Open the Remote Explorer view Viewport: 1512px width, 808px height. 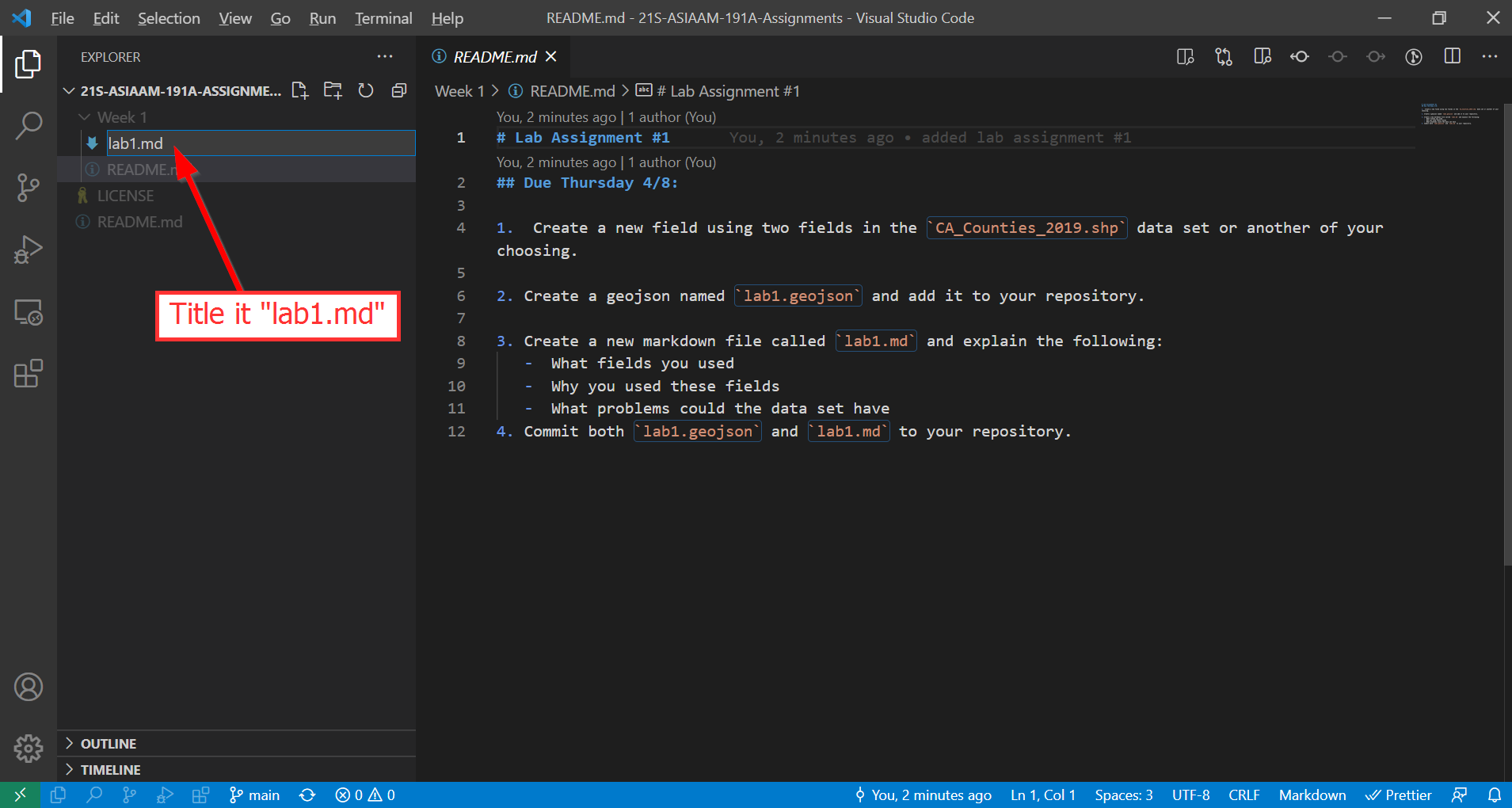pos(29,312)
